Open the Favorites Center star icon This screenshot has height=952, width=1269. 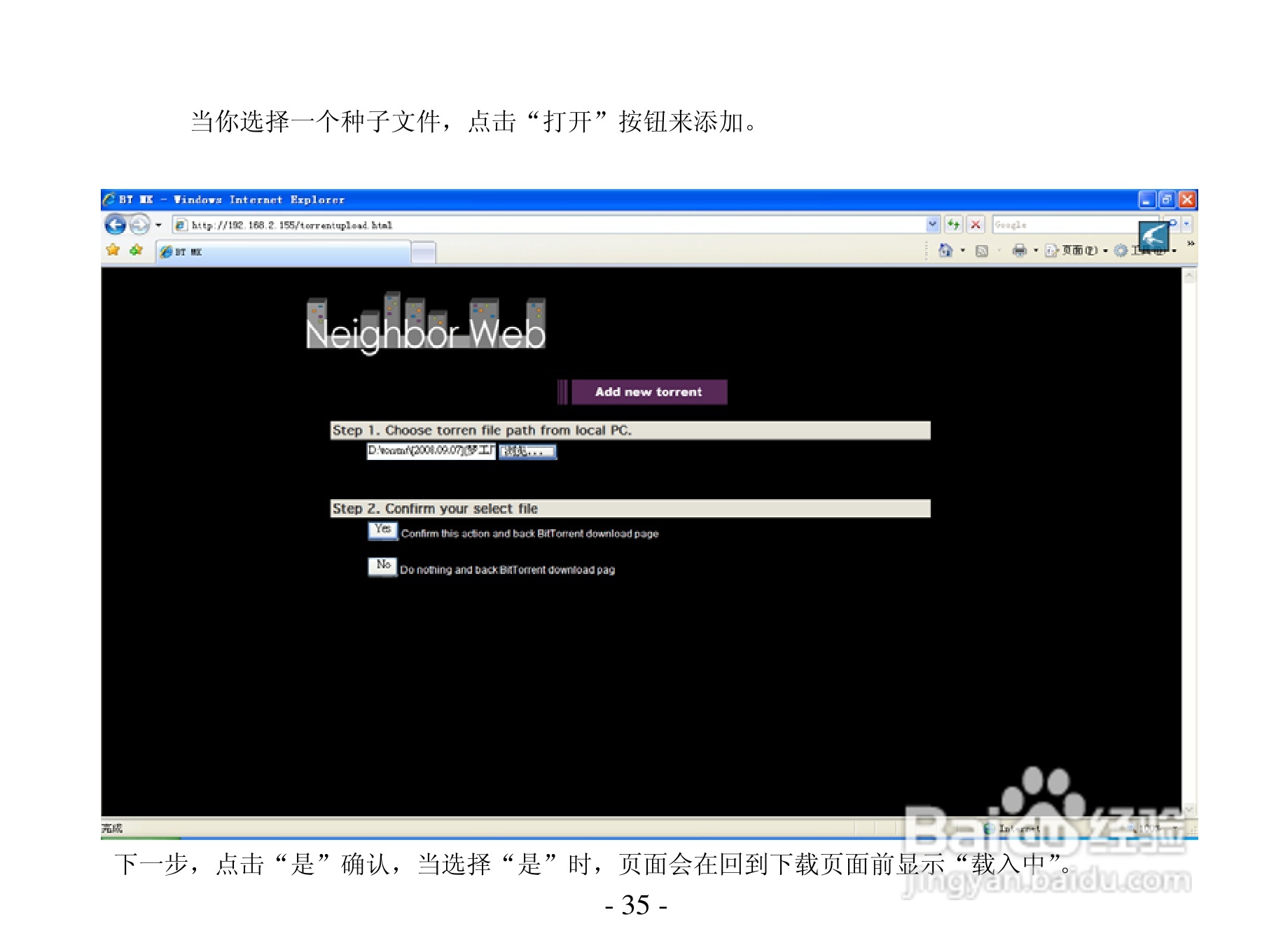pos(113,250)
